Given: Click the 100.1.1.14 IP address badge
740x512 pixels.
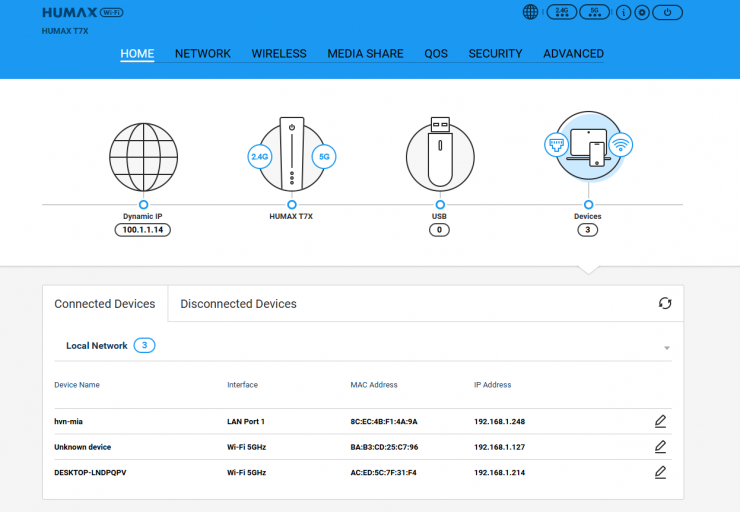Looking at the screenshot, I should click(x=143, y=230).
